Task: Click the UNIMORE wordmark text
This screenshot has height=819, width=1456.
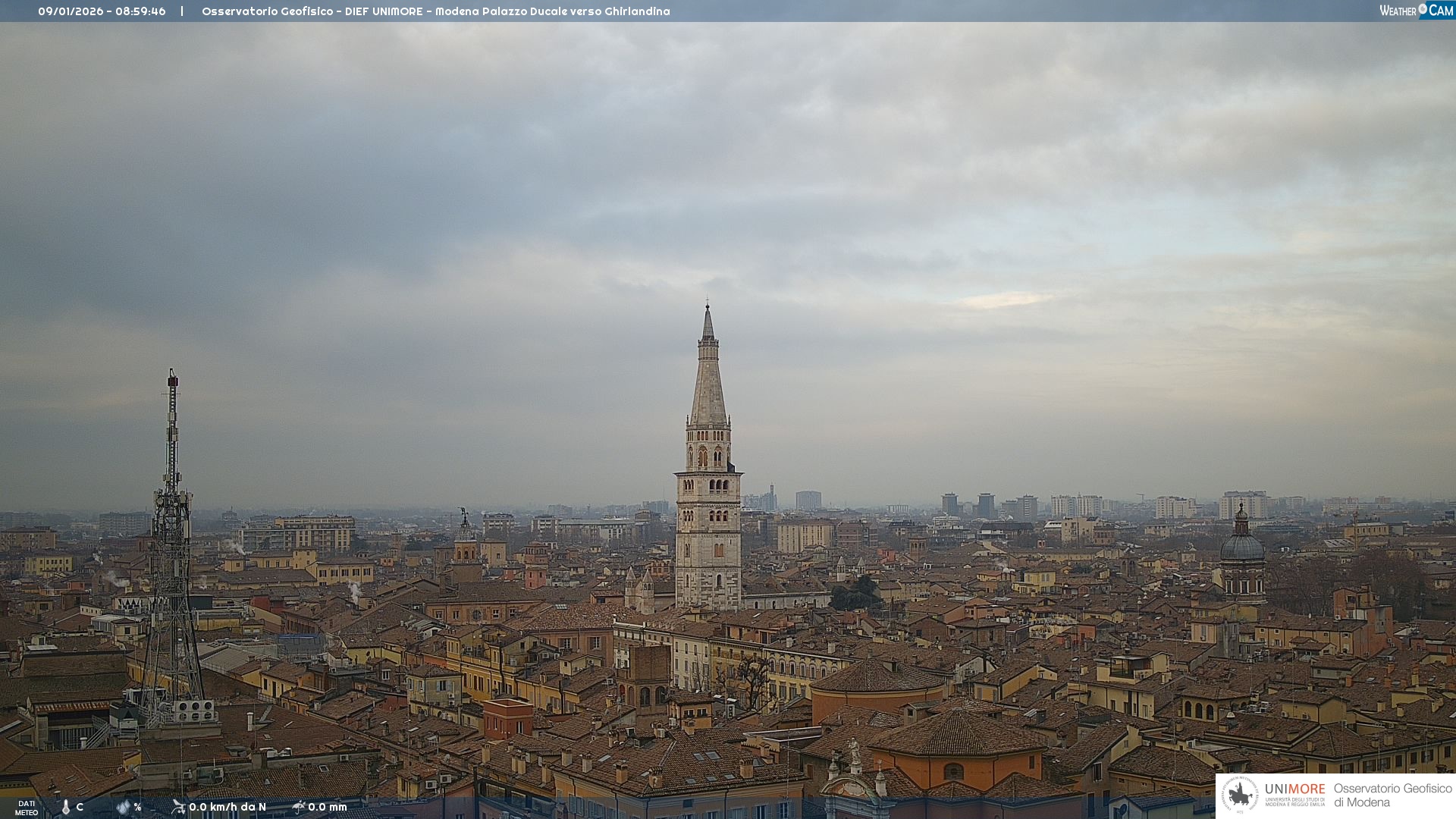Action: coord(1294,789)
